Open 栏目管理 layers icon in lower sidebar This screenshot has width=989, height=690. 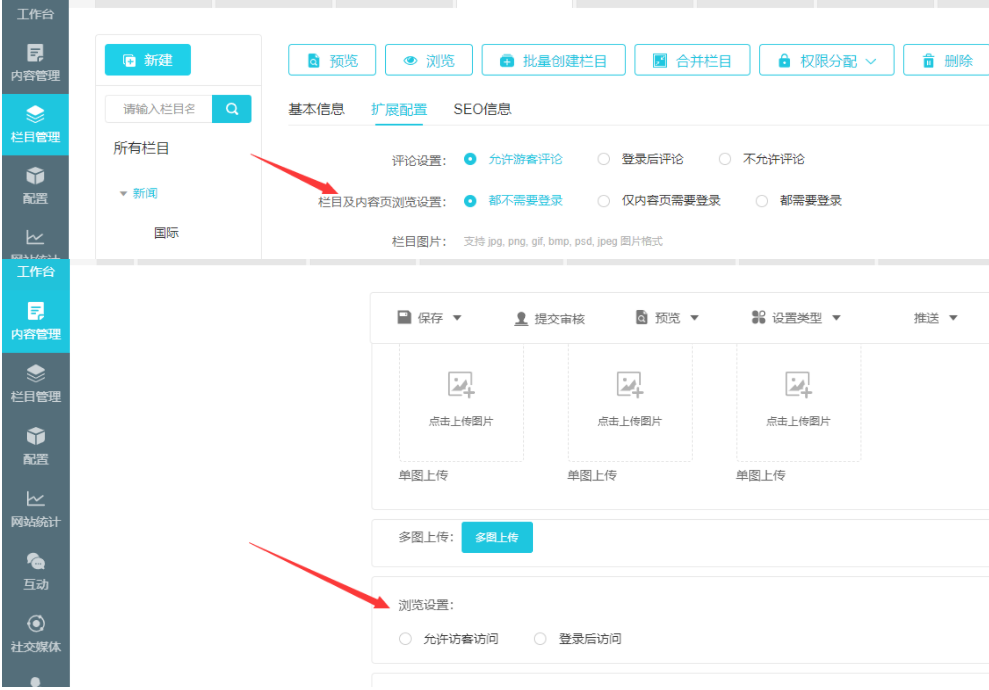[x=35, y=373]
